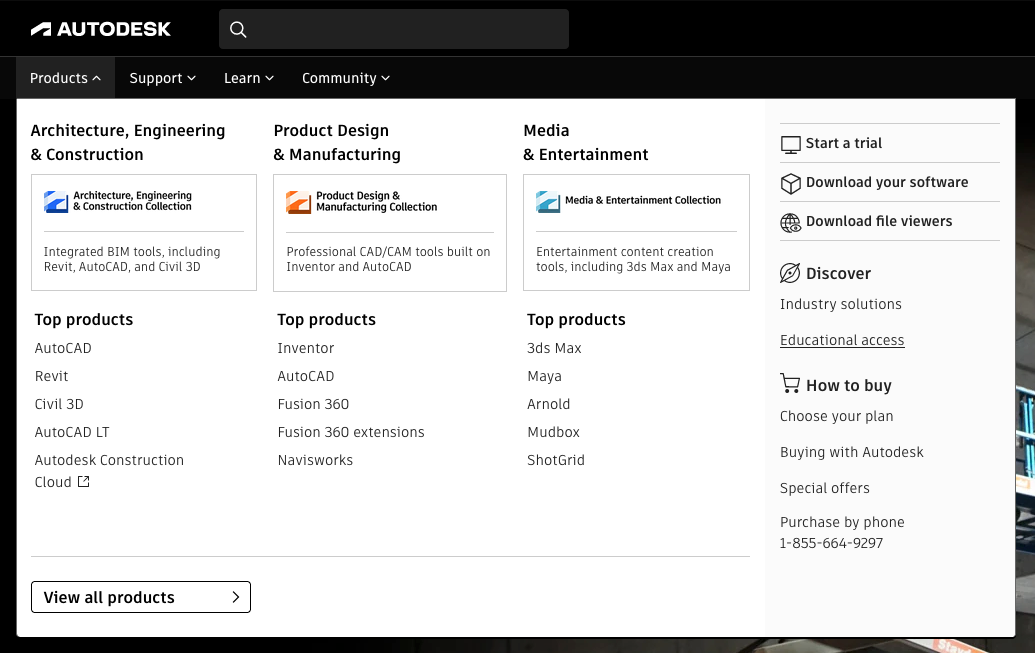Click the Media & Entertainment heading

pyautogui.click(x=585, y=143)
